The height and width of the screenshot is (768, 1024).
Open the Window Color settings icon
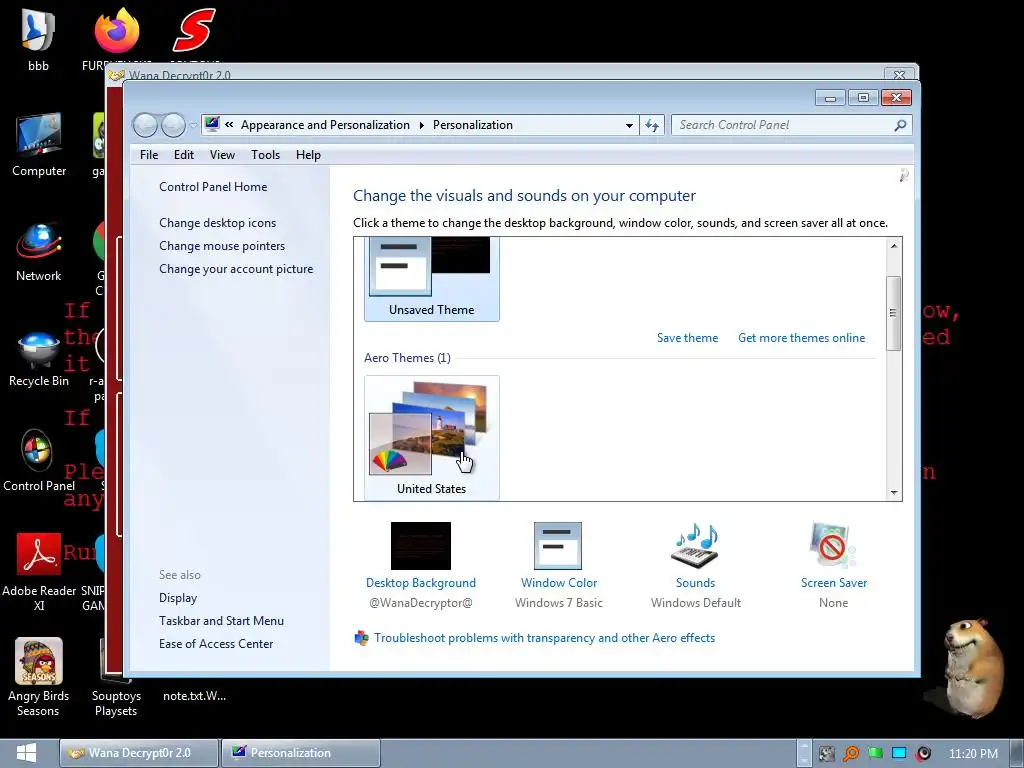558,545
